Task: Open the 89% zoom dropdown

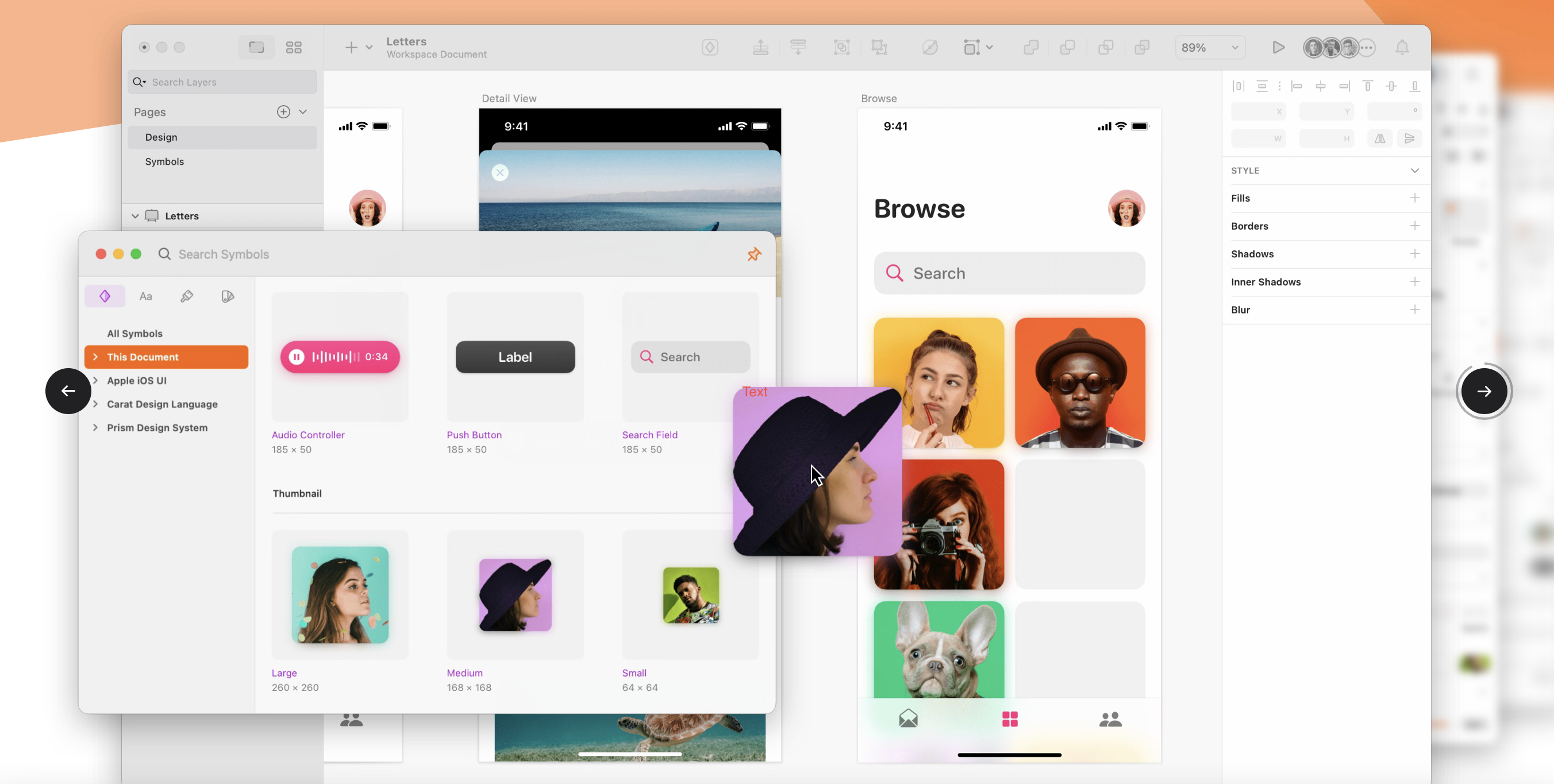Action: click(x=1209, y=47)
